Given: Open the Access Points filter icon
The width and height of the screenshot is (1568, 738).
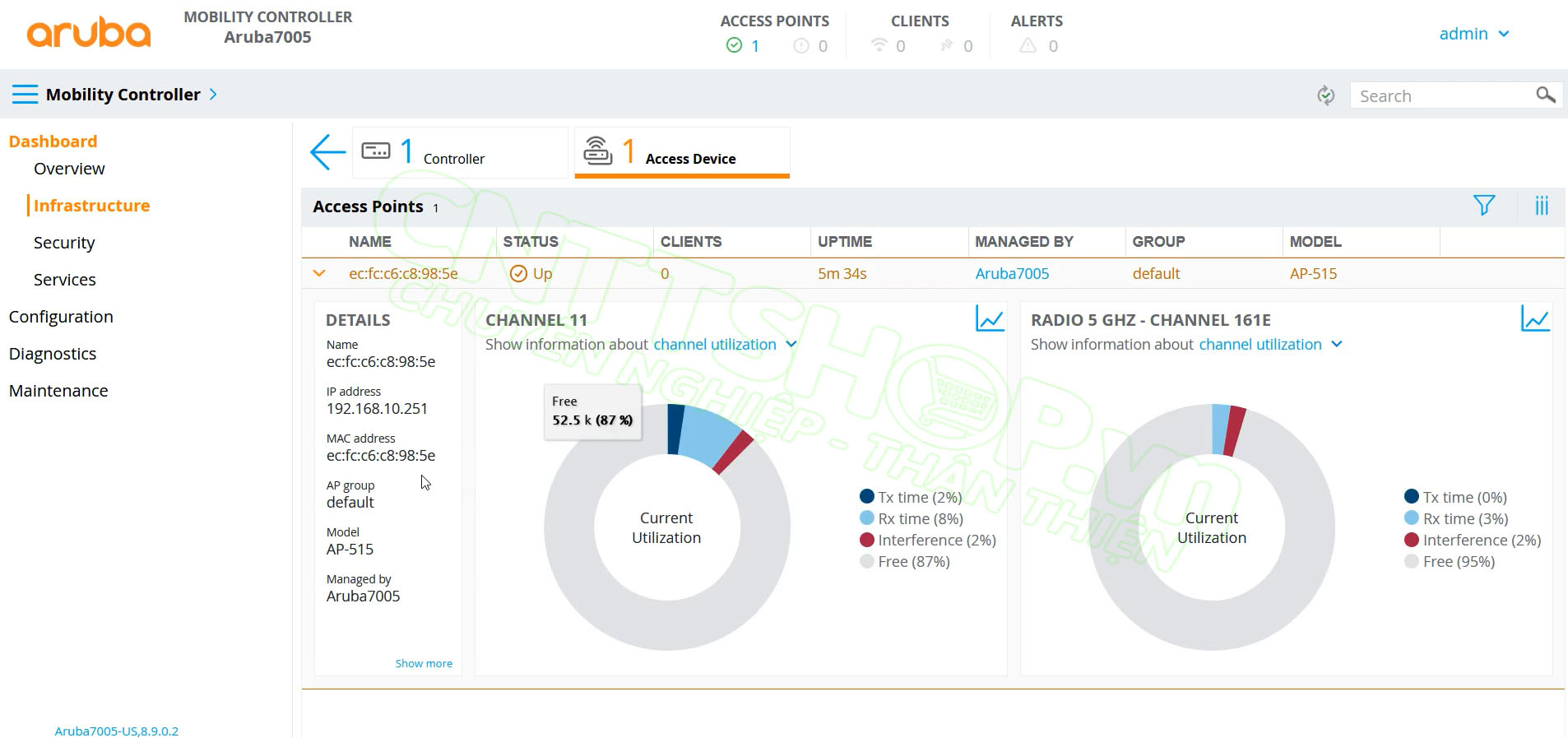Looking at the screenshot, I should click(x=1483, y=206).
